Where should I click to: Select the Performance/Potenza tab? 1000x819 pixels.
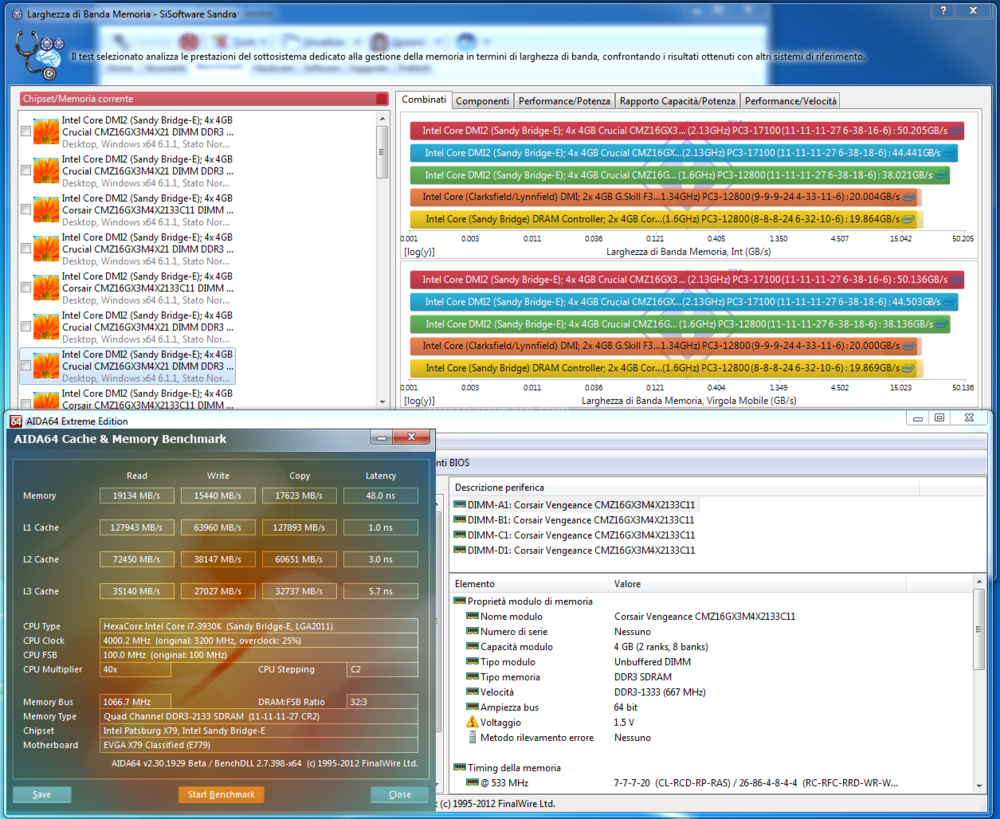tap(564, 101)
